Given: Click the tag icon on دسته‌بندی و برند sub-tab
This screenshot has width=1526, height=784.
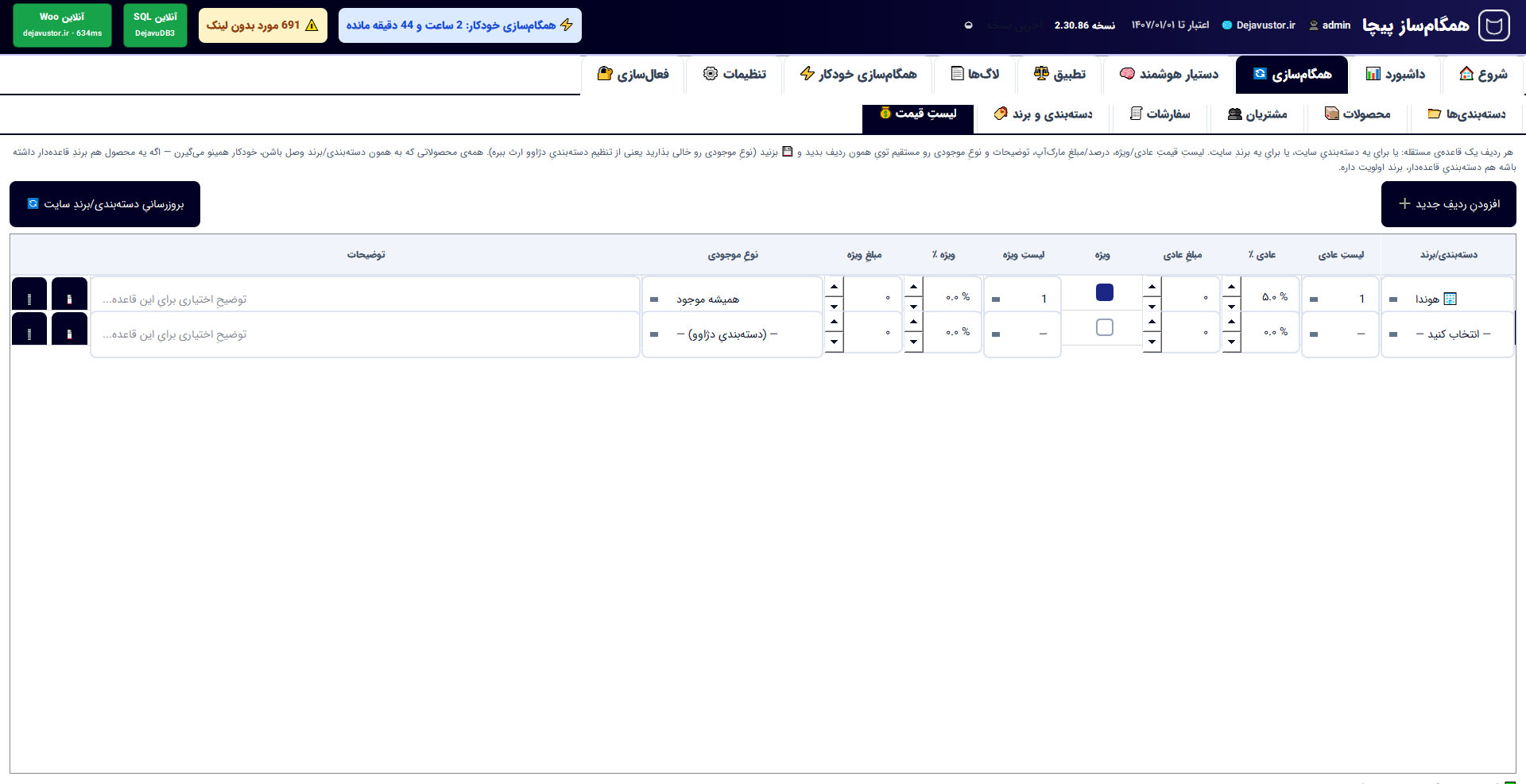Looking at the screenshot, I should pyautogui.click(x=1001, y=114).
